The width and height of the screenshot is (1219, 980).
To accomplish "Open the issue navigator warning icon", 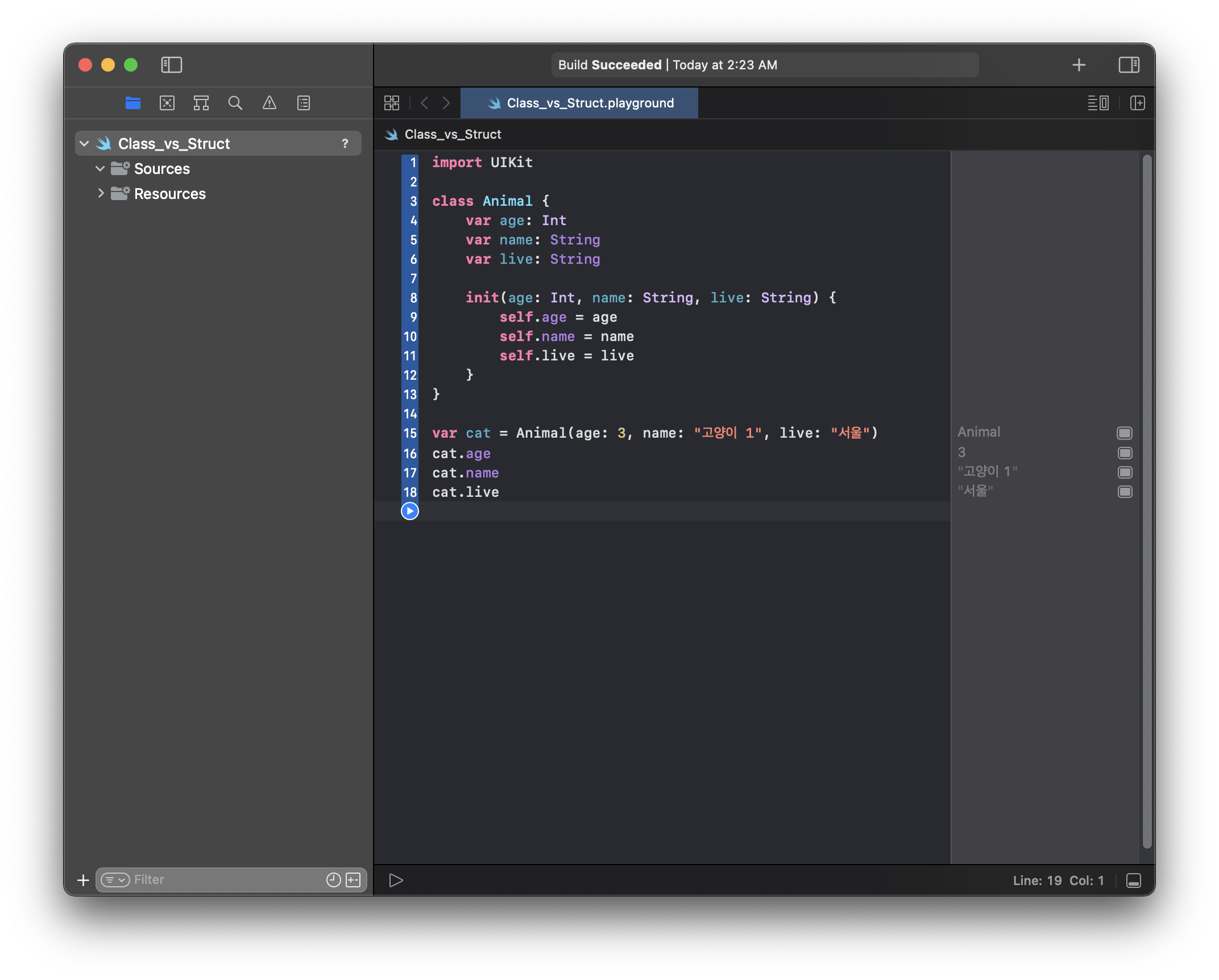I will click(269, 103).
